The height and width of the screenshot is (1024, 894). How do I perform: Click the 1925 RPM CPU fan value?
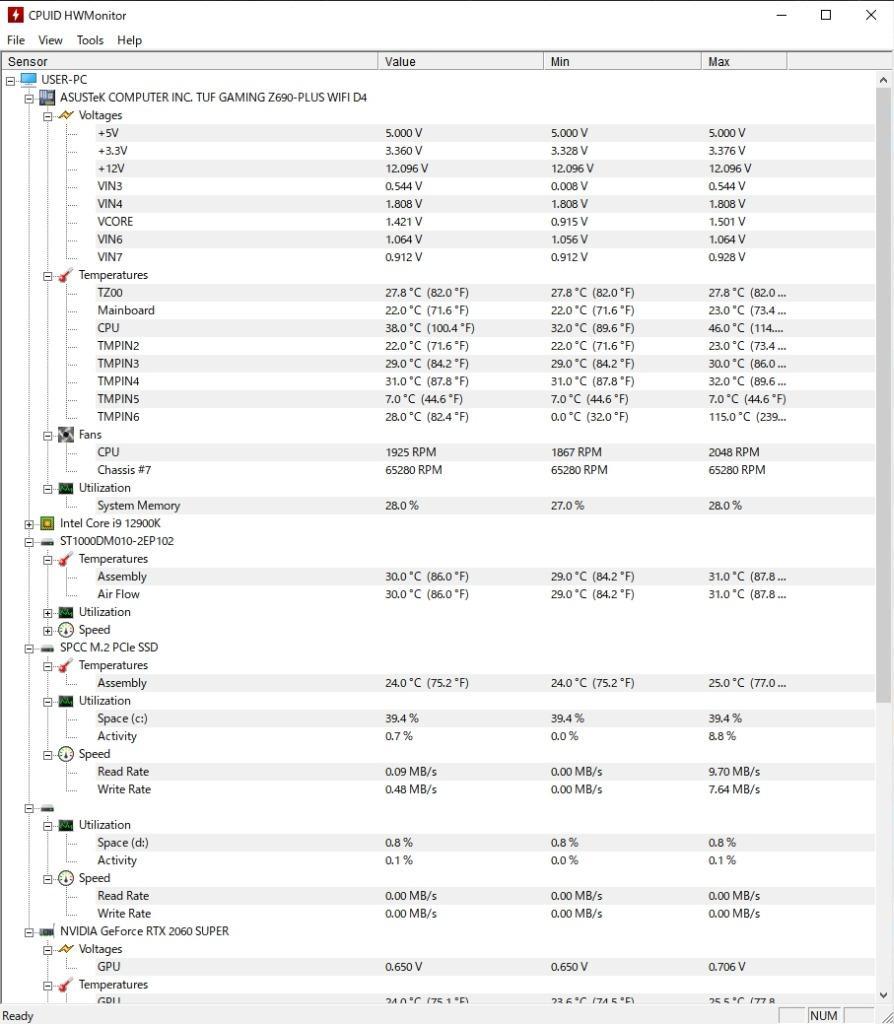pyautogui.click(x=410, y=452)
